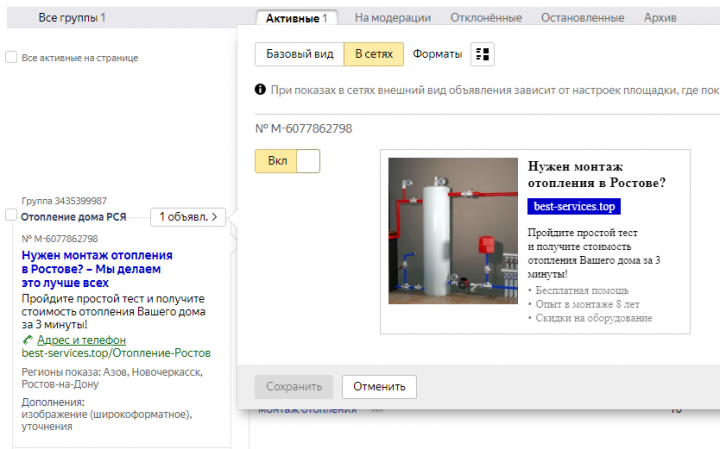Screen dimensions: 720x449
Task: Click the ad number № M-6077862798 in the panel
Action: (x=304, y=129)
